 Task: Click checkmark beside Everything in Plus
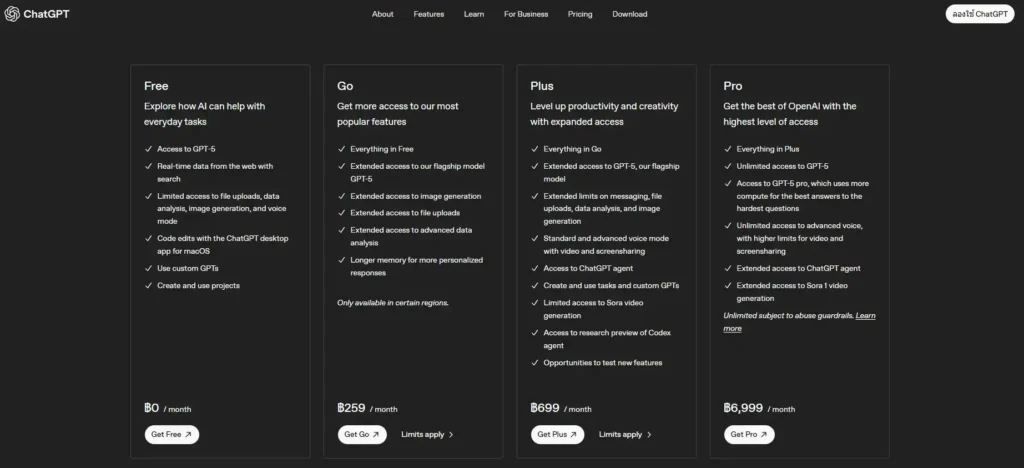tap(728, 149)
